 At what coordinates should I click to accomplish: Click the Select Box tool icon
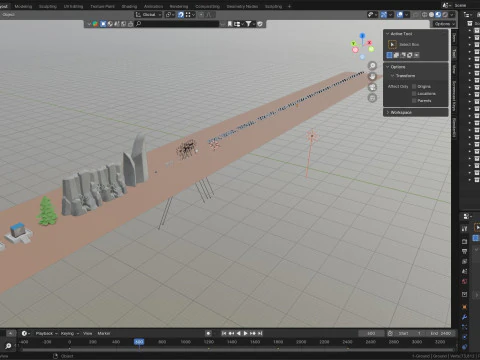pos(392,44)
